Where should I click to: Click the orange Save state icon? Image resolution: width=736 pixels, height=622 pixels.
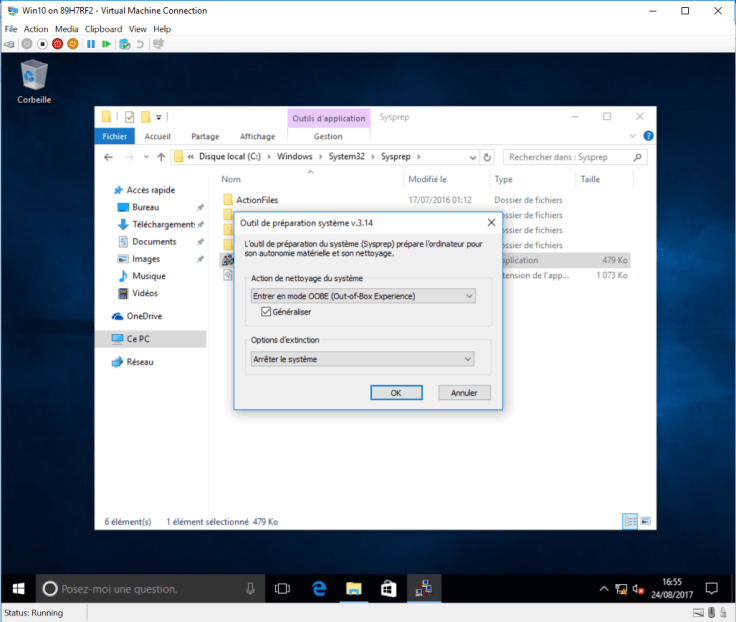coord(73,44)
